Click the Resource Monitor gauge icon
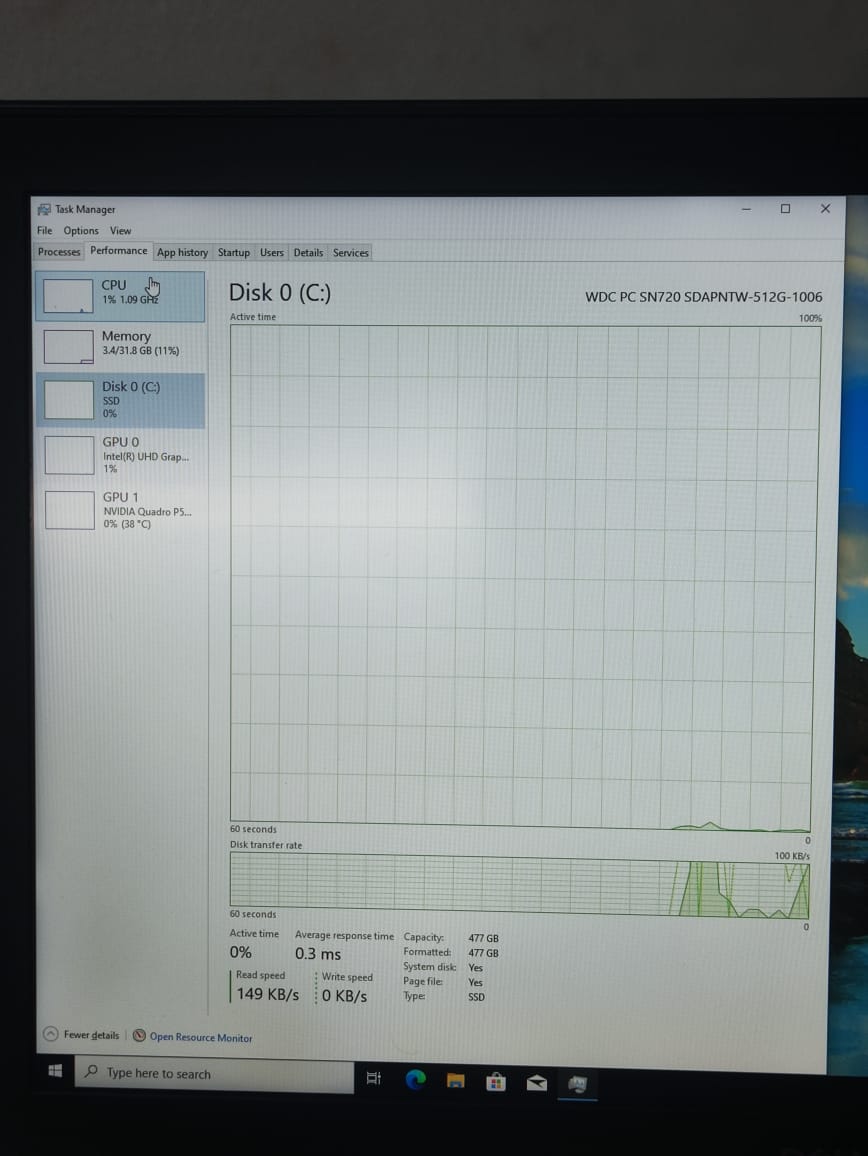Image resolution: width=868 pixels, height=1156 pixels. (139, 1036)
